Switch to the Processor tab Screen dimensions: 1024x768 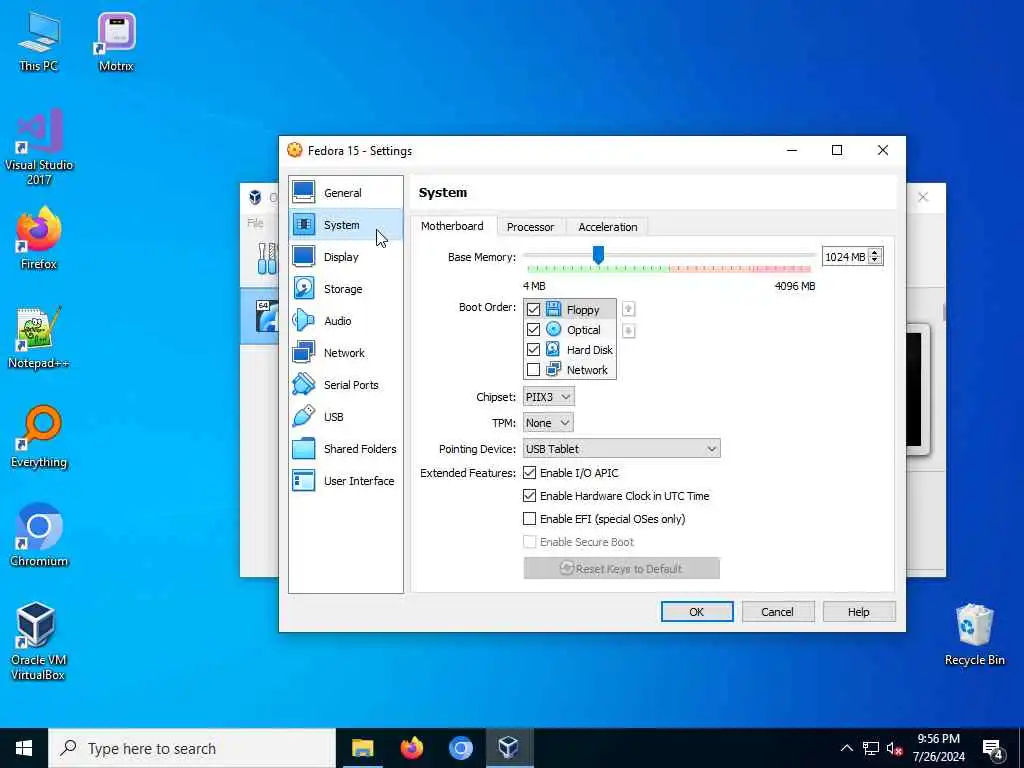pyautogui.click(x=530, y=227)
